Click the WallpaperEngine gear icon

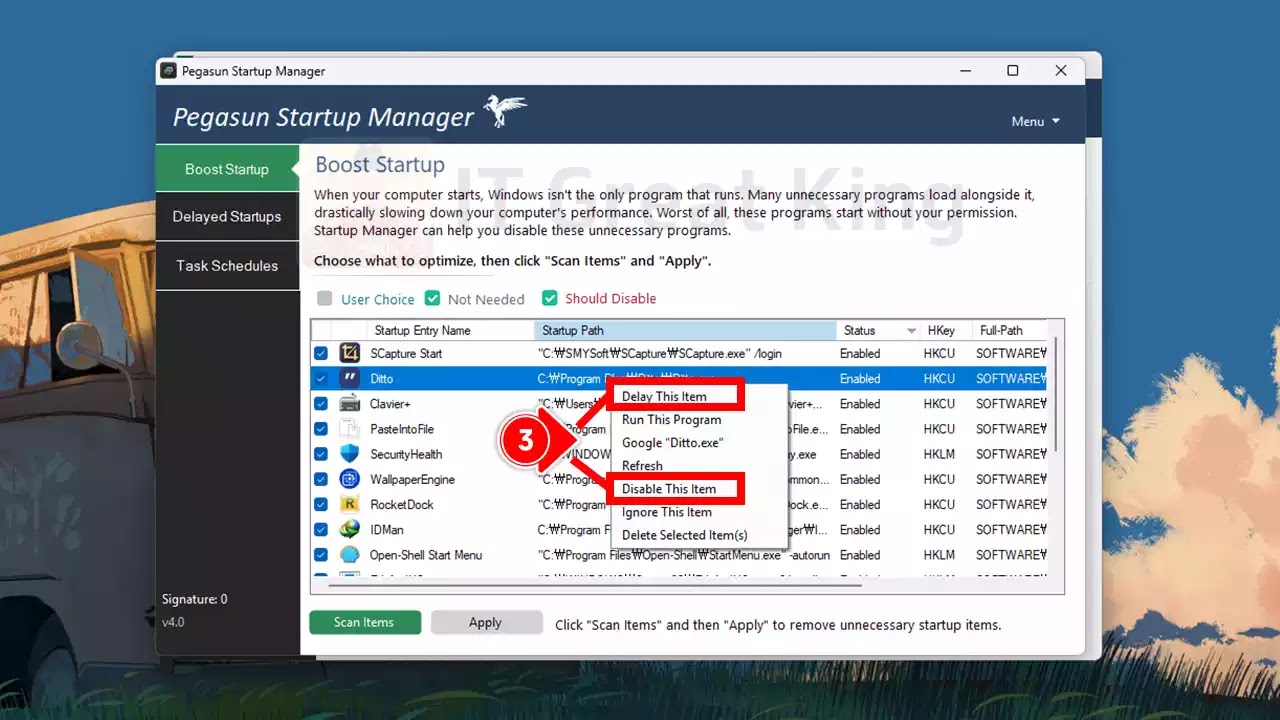pos(349,479)
